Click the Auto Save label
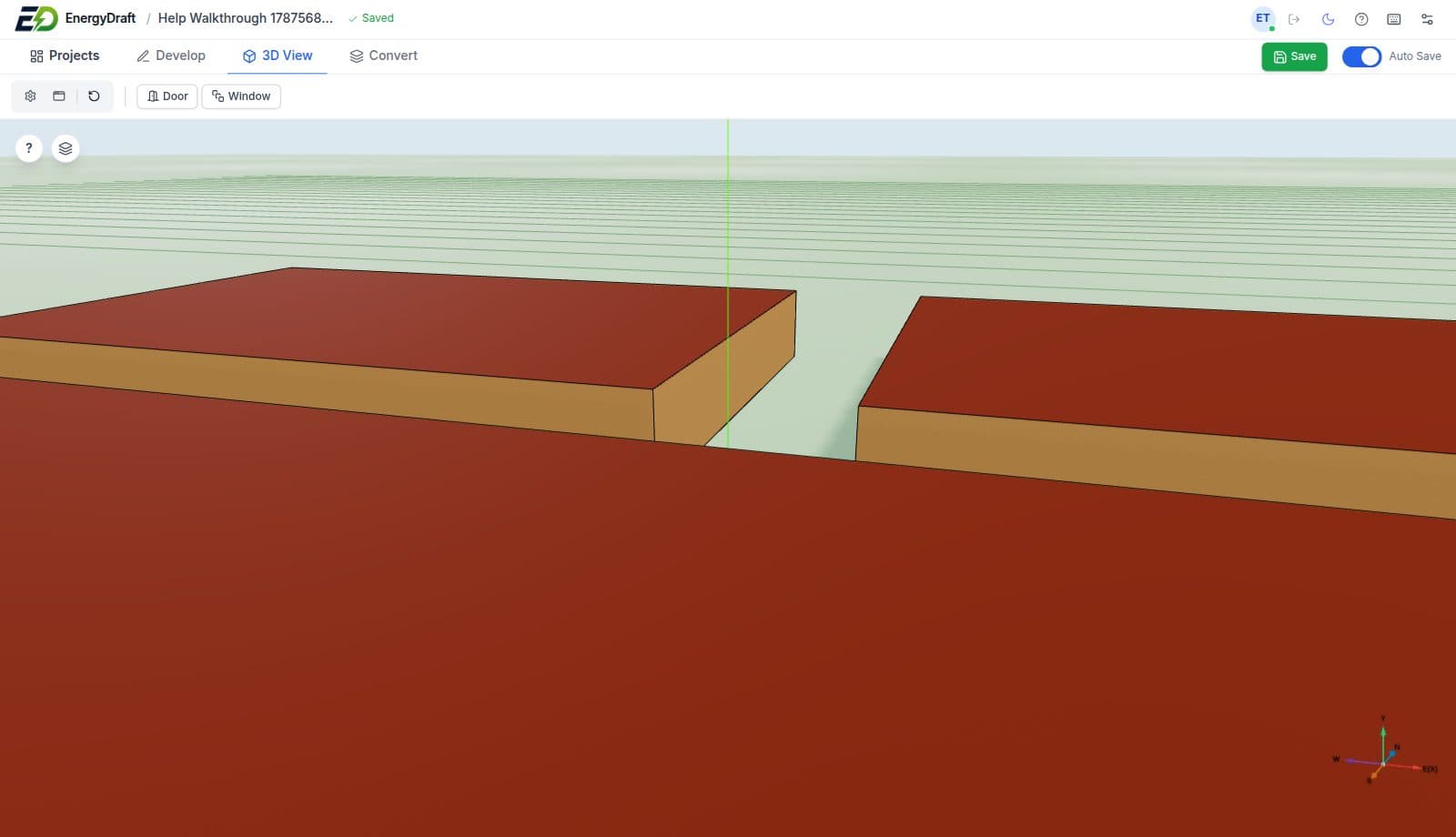Screen dimensions: 1456x837 point(1415,56)
